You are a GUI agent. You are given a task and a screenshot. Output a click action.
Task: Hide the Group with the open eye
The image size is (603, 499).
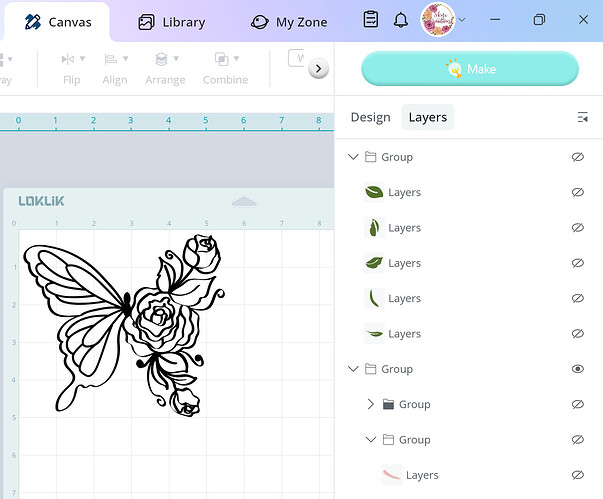[578, 369]
